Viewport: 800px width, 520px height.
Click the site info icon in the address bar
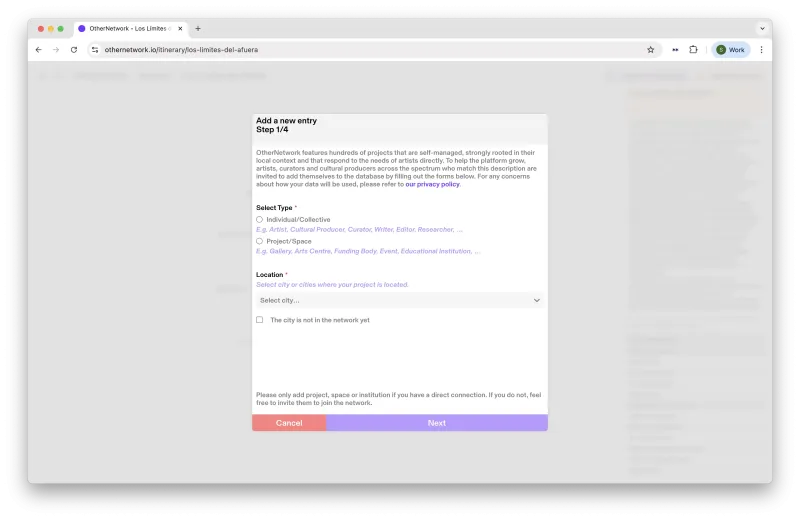click(x=95, y=49)
